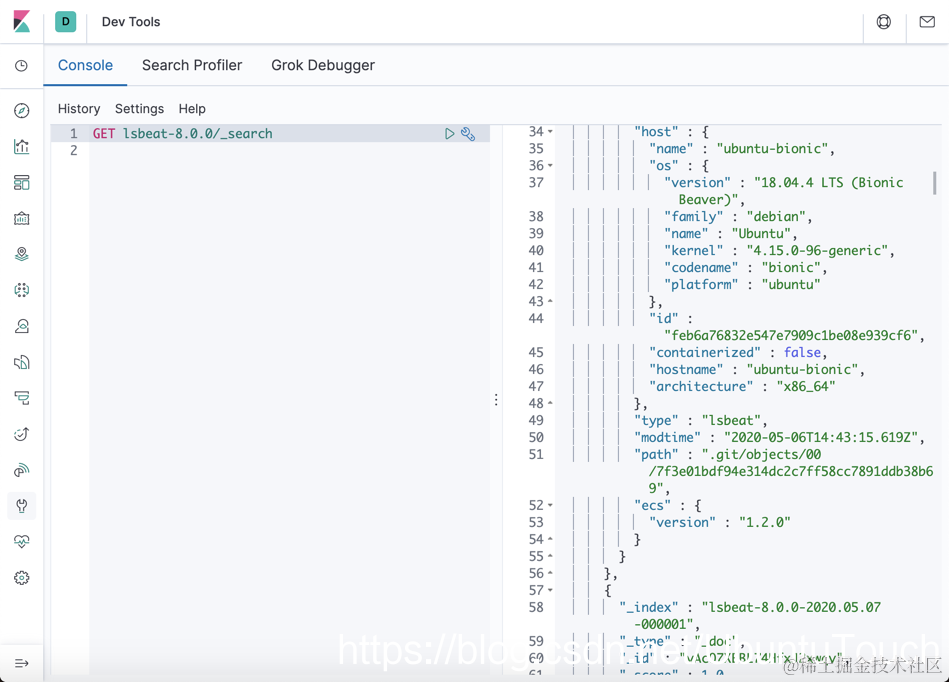This screenshot has height=682, width=949.
Task: Switch to the Search Profiler tab
Action: [192, 65]
